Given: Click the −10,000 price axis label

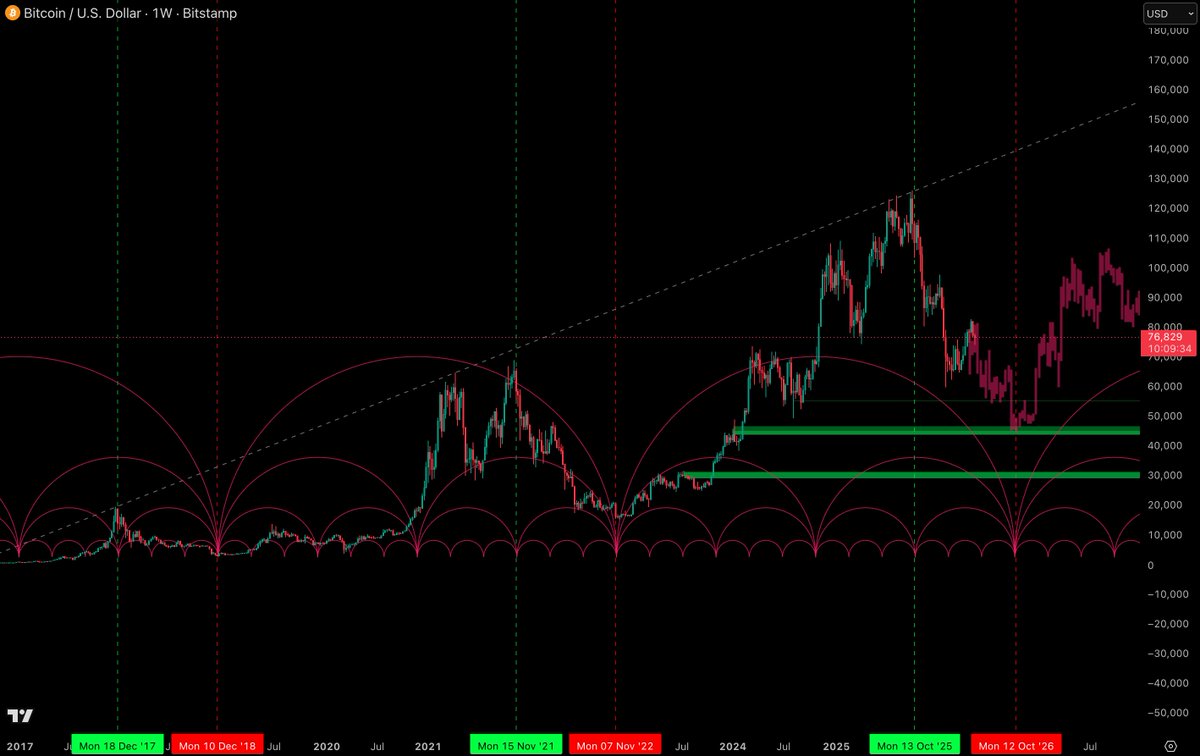Looking at the screenshot, I should tap(1167, 594).
